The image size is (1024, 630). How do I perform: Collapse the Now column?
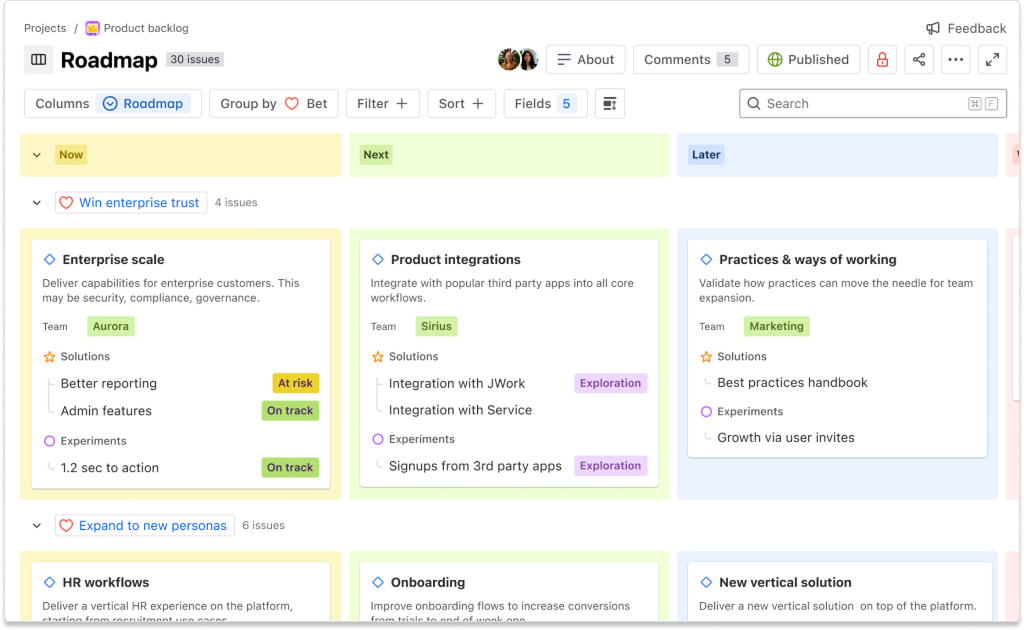coord(37,154)
